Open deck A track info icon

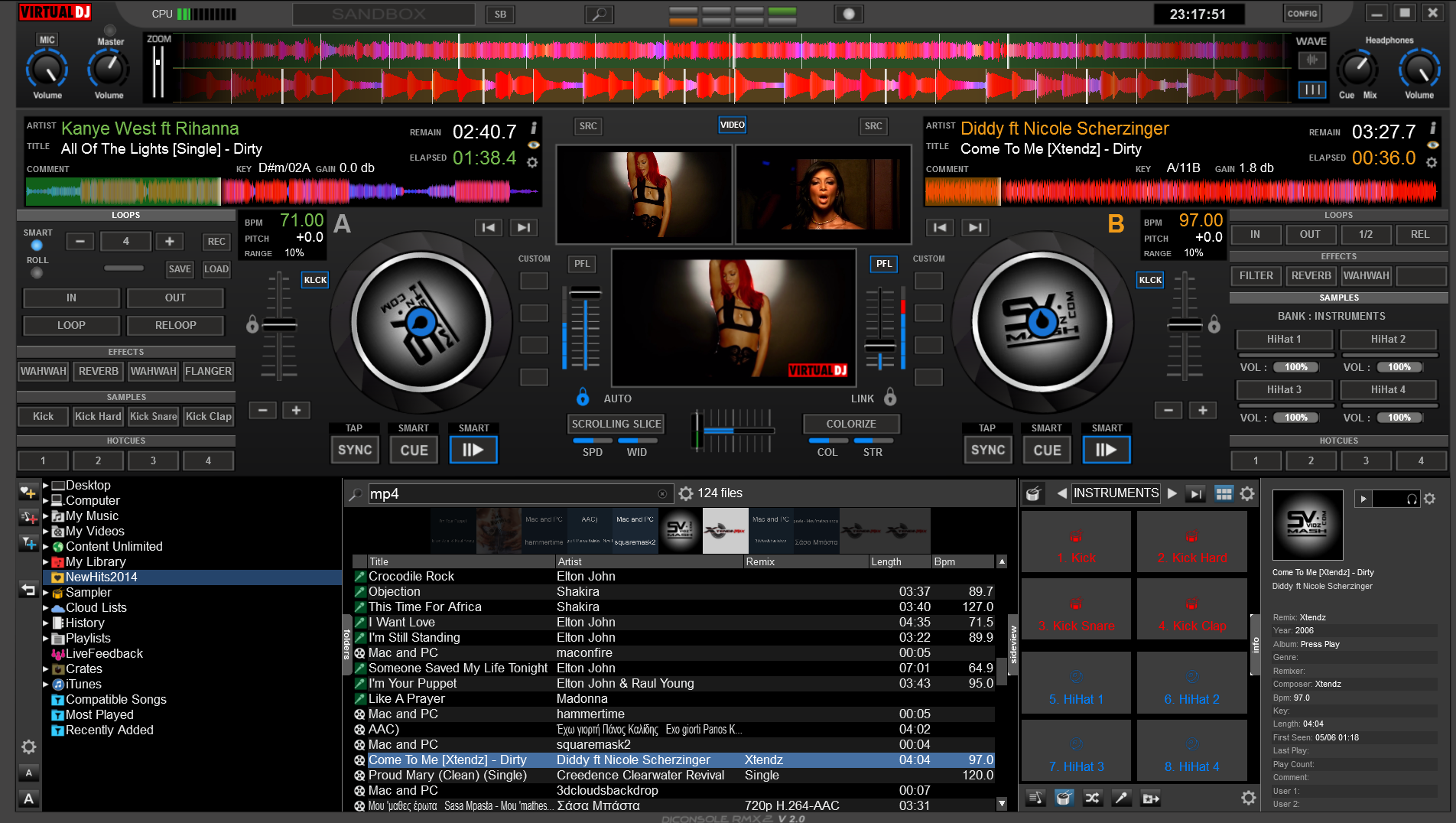534,128
